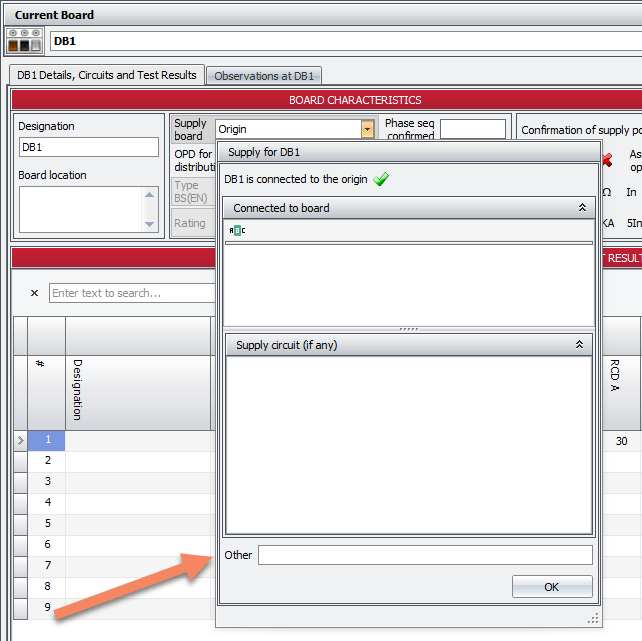Click the green checkmark origin status icon
The width and height of the screenshot is (642, 641).
click(x=380, y=180)
